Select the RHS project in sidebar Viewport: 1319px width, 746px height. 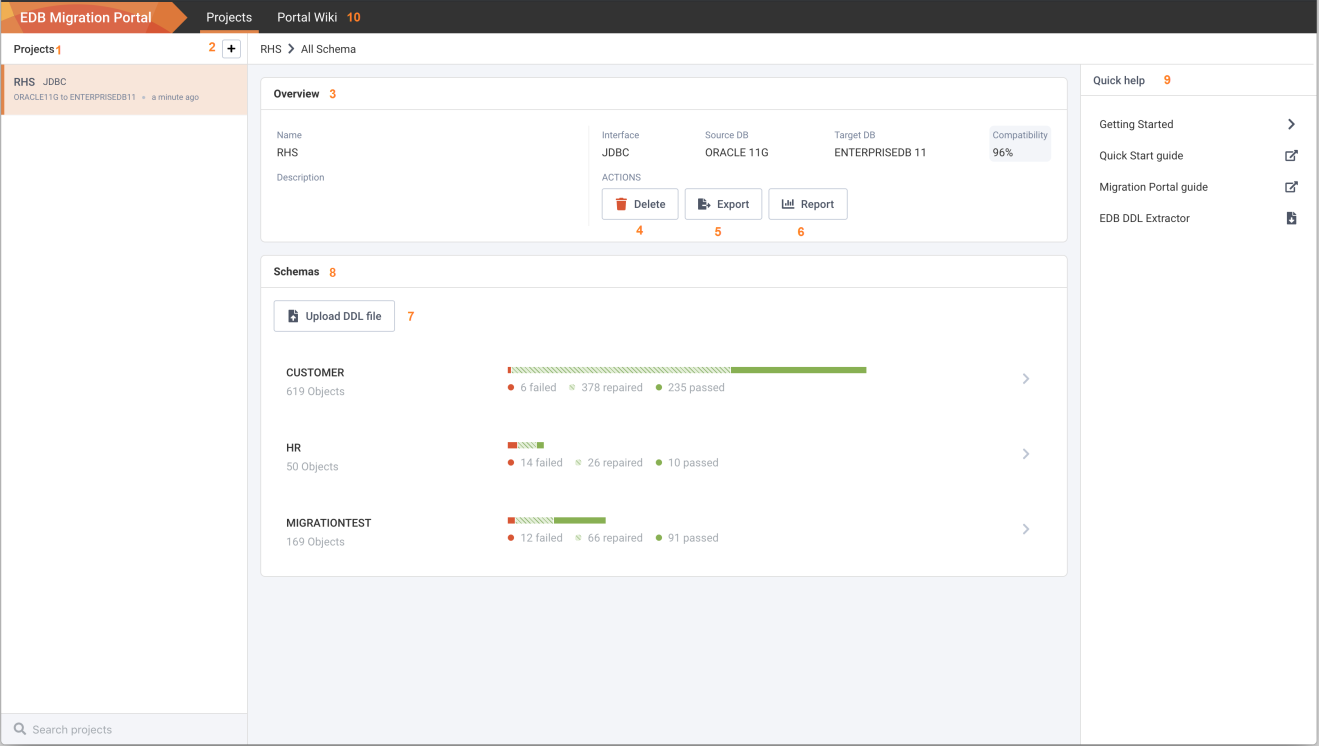tap(125, 90)
